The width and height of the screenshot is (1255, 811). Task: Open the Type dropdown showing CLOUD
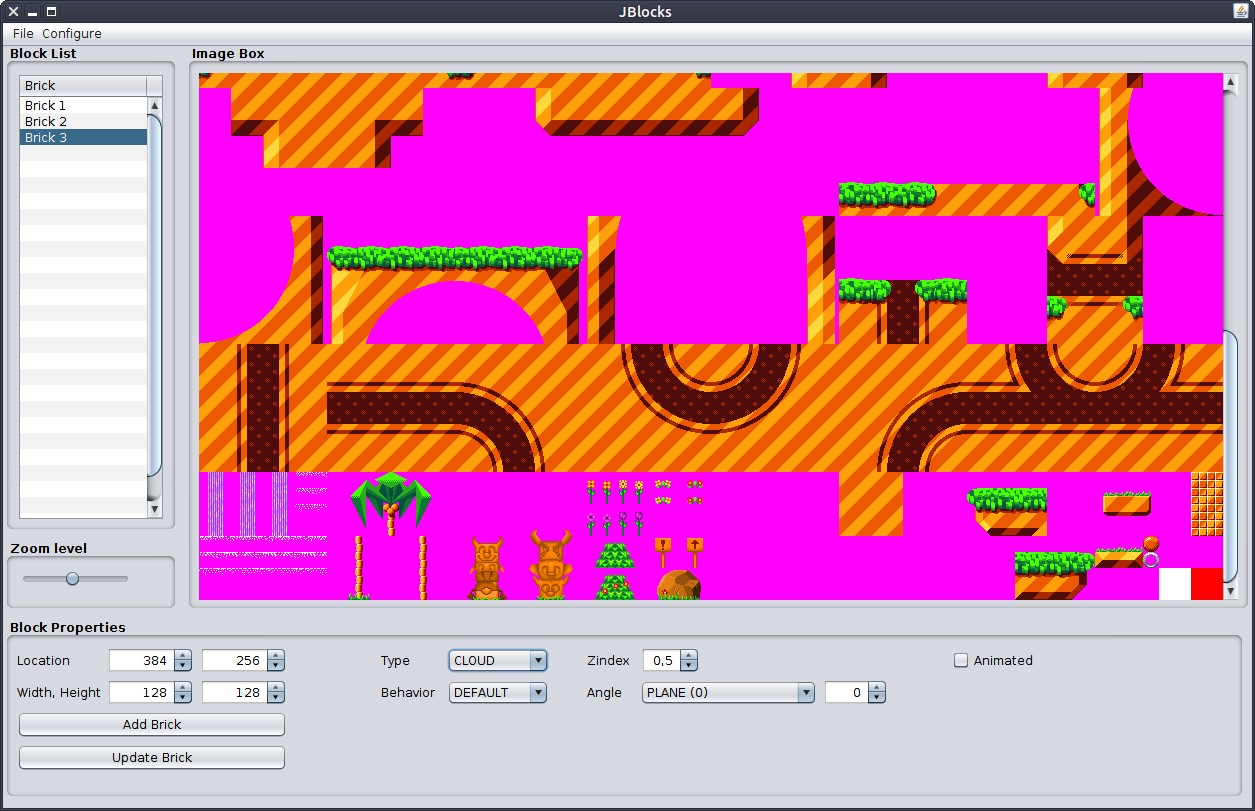(498, 660)
